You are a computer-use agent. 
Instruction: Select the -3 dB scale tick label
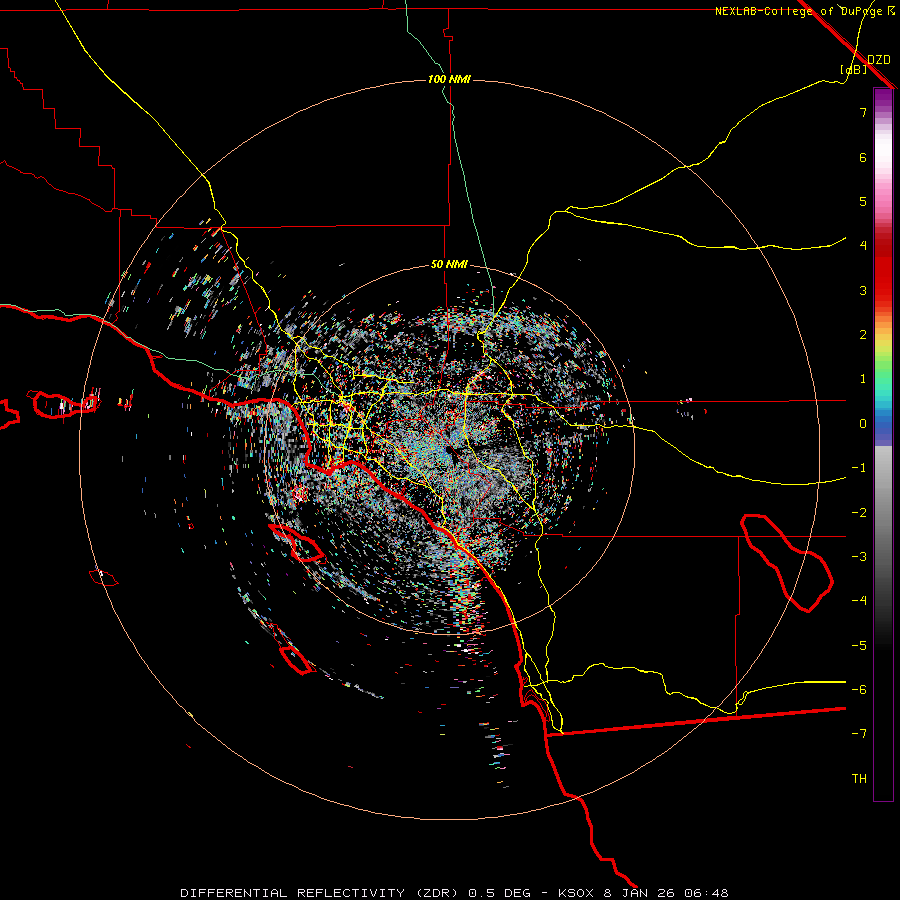(x=859, y=557)
